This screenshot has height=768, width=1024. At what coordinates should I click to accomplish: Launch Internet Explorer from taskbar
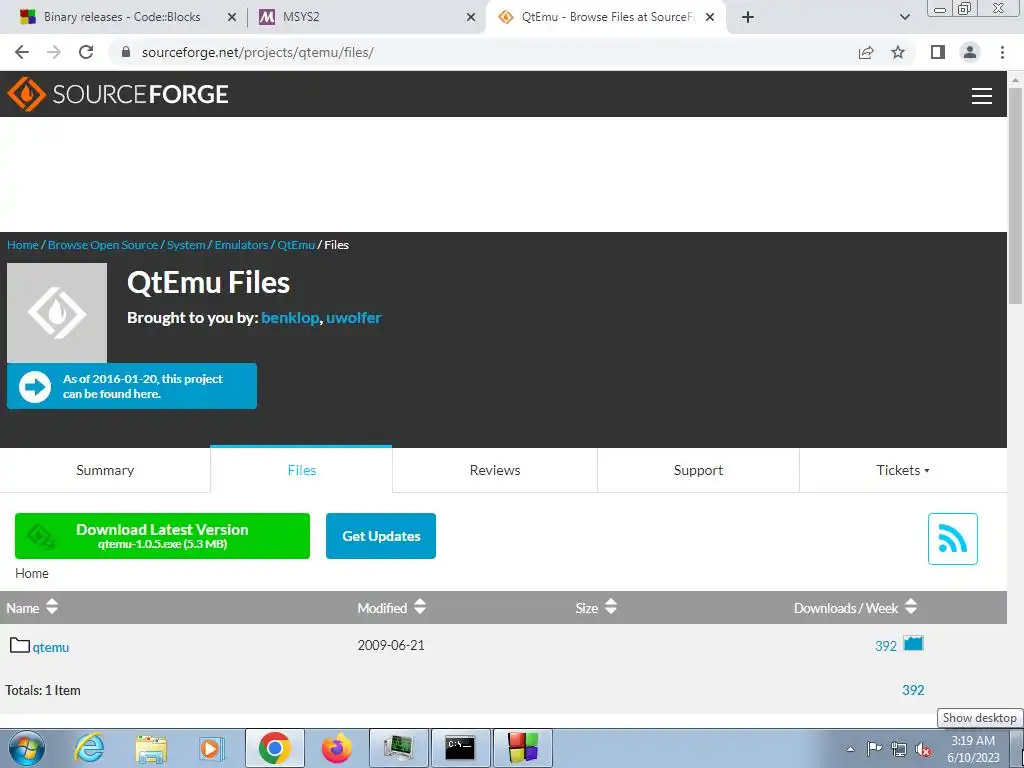(89, 748)
